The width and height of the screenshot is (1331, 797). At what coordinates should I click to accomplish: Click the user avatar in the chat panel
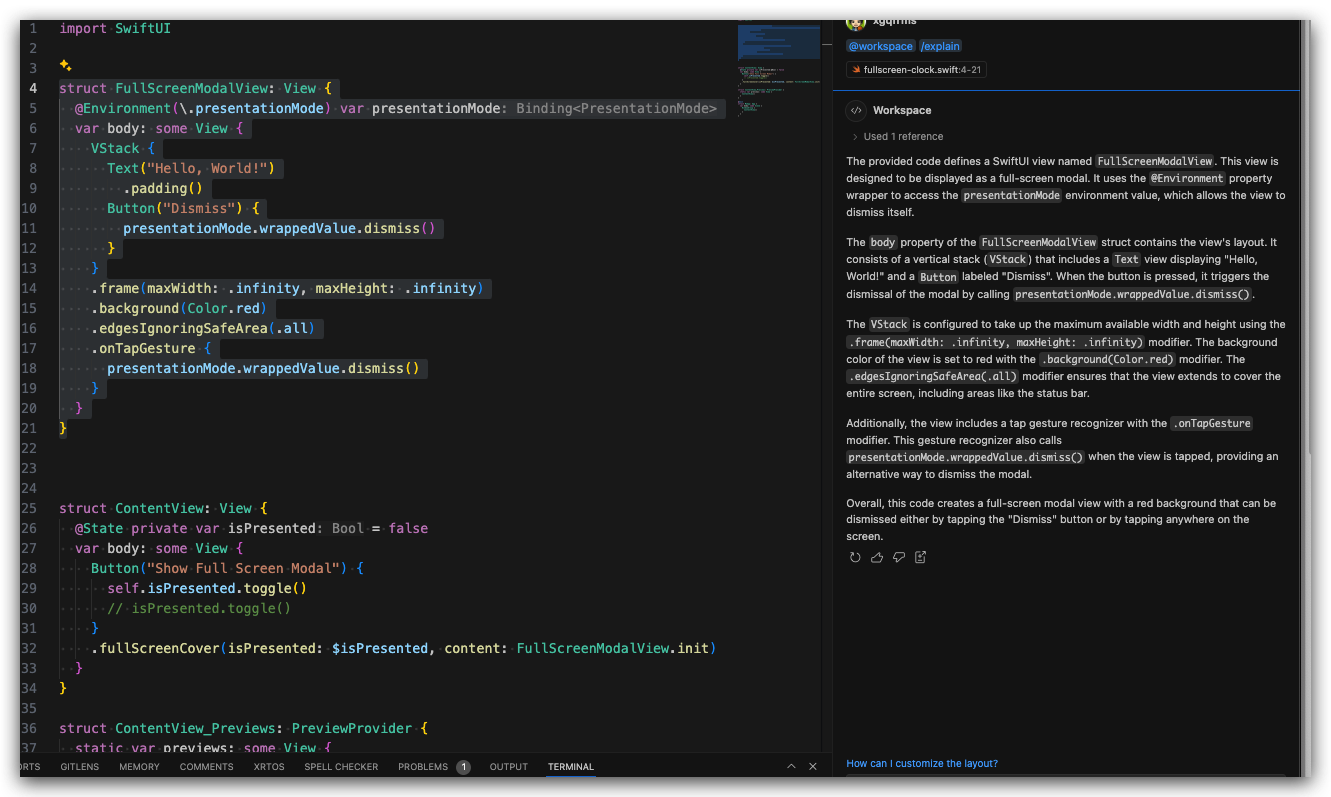click(856, 23)
